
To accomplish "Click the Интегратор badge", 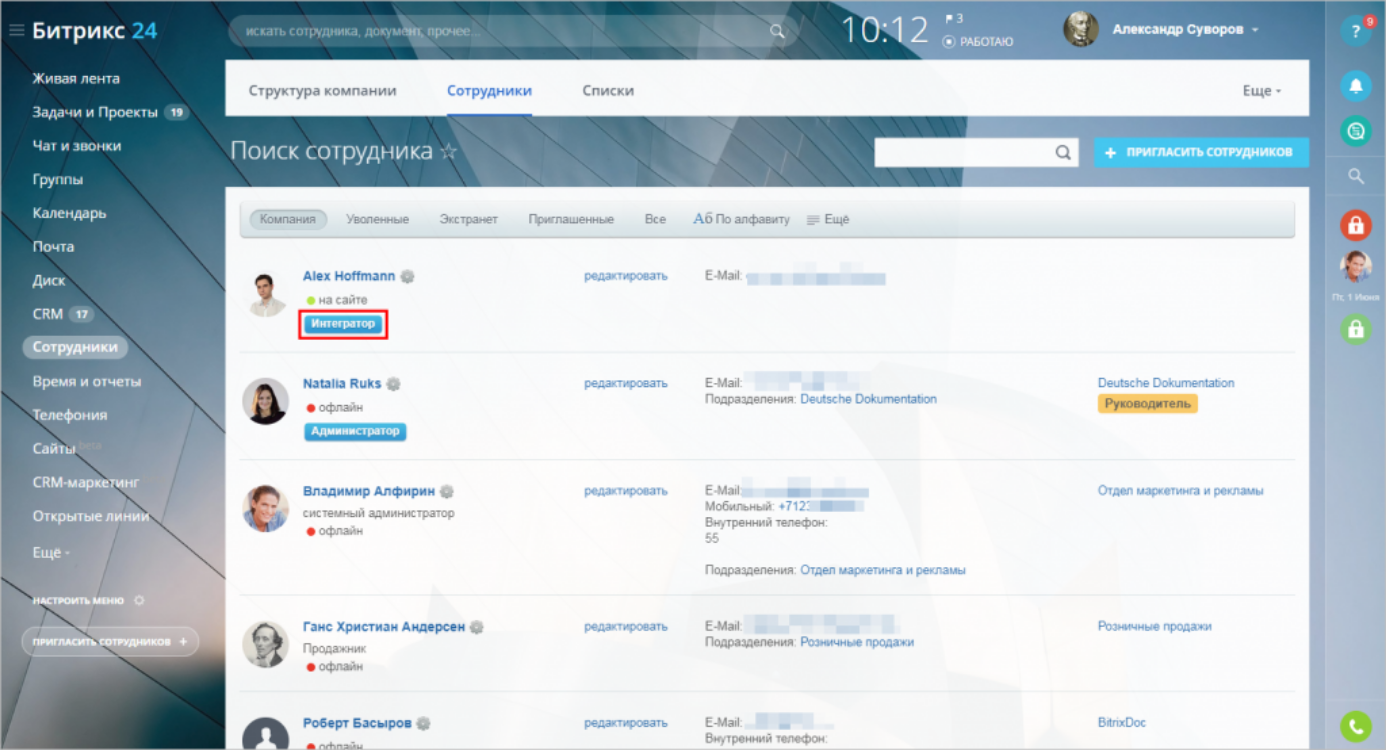I will [x=343, y=324].
